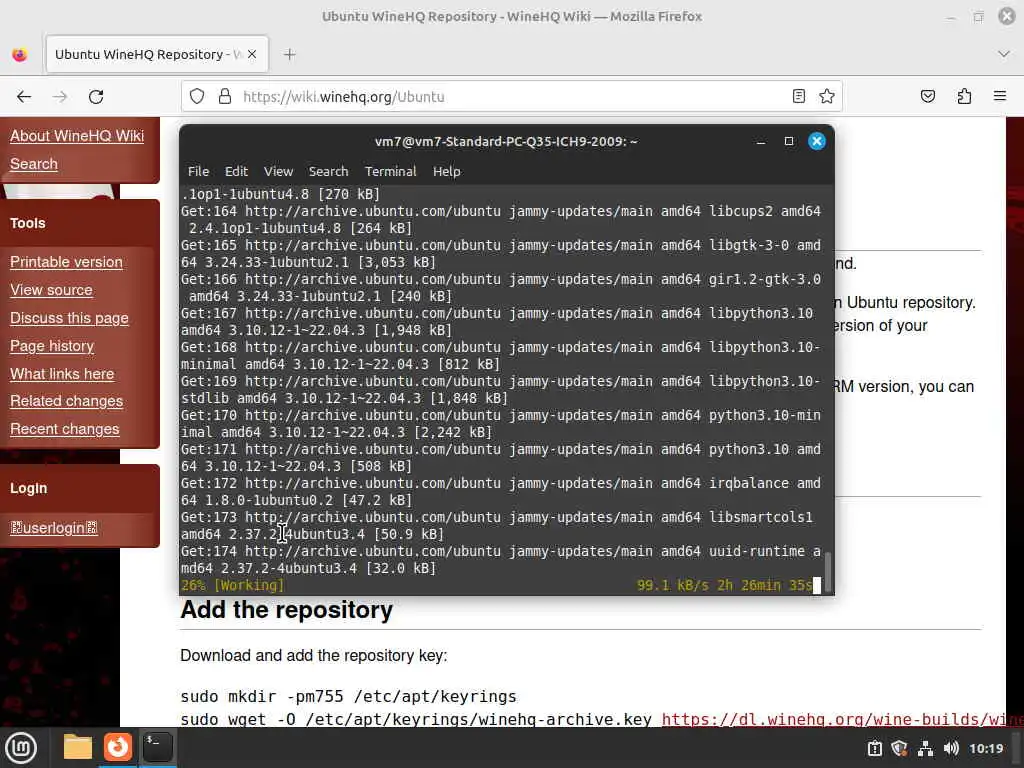This screenshot has width=1024, height=768.
Task: Focus the URL bar with wiki.winehq.org/Ubuntu
Action: coord(509,97)
